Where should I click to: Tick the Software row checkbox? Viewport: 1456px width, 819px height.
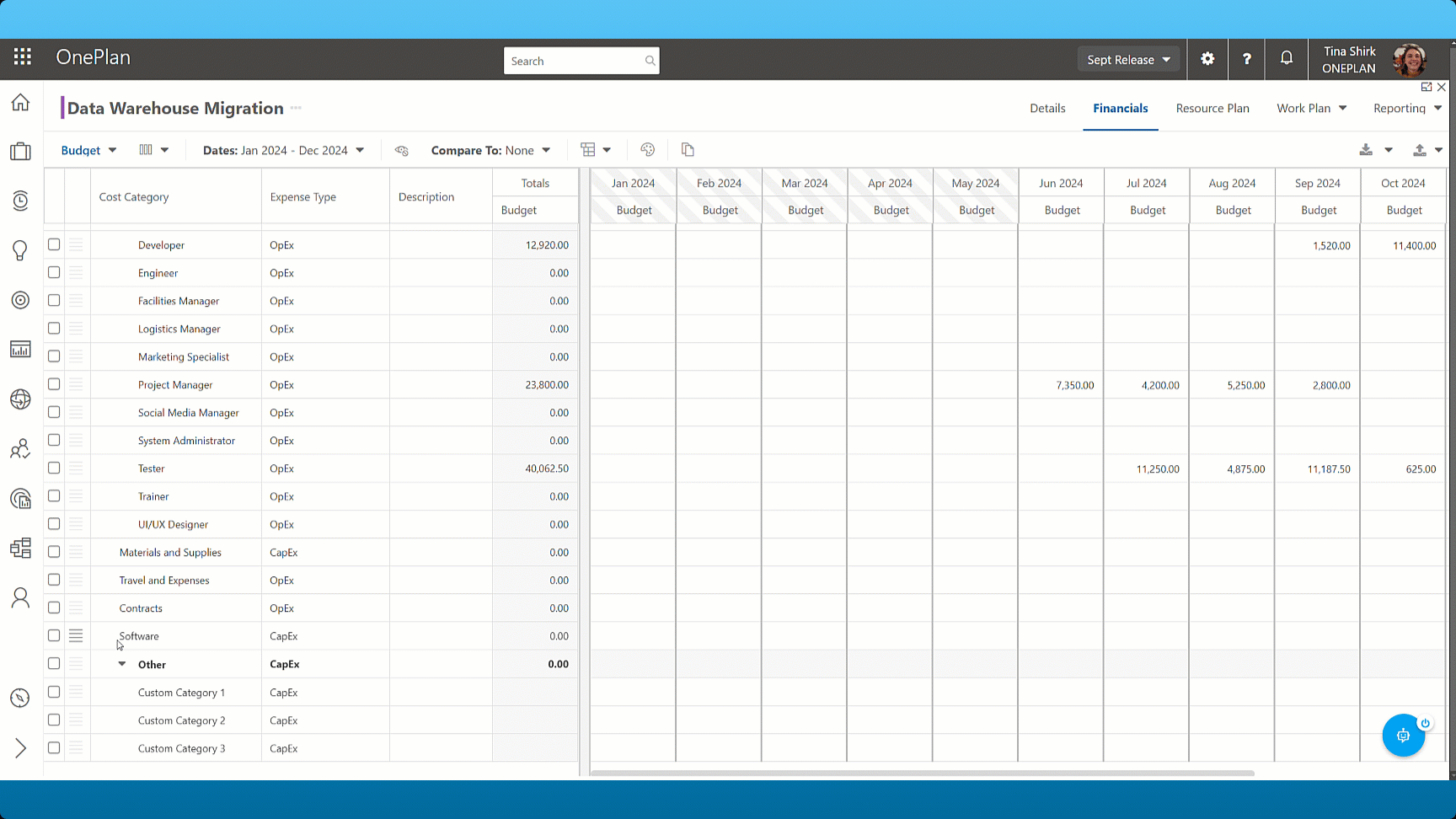pyautogui.click(x=54, y=635)
